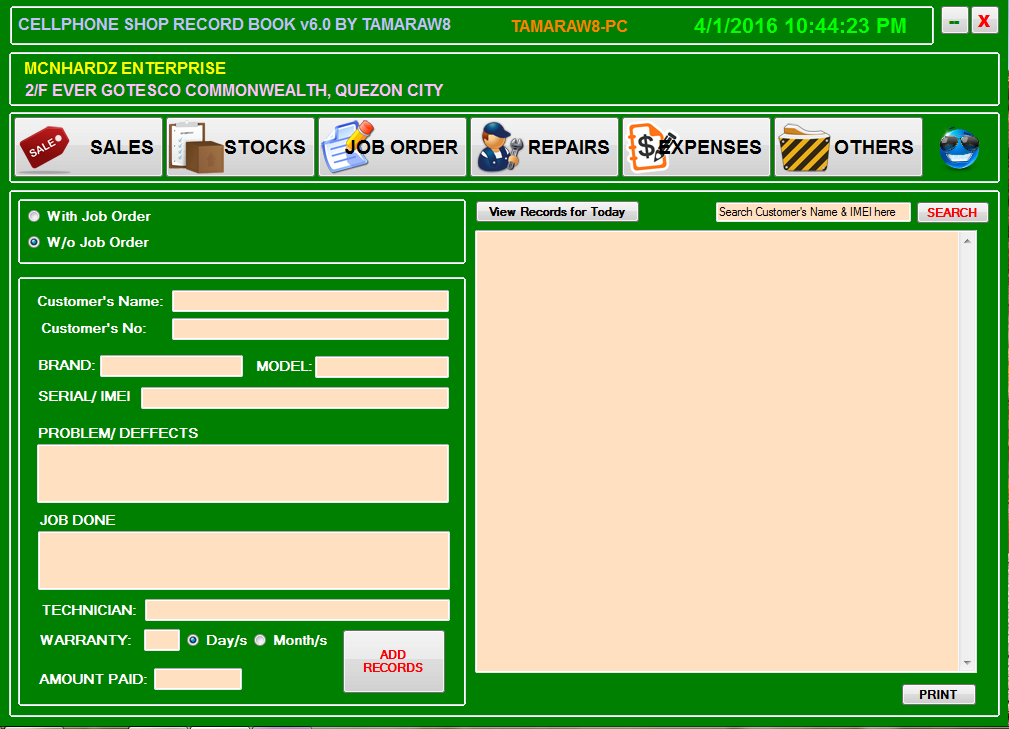
Task: Open JOB ORDER using the clipboard icon
Action: [x=341, y=146]
